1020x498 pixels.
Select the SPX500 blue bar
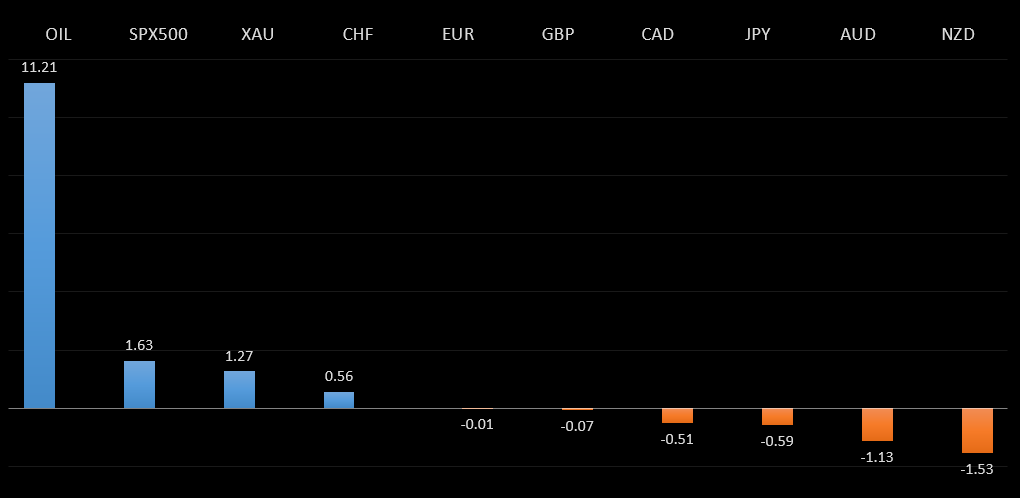pos(139,384)
